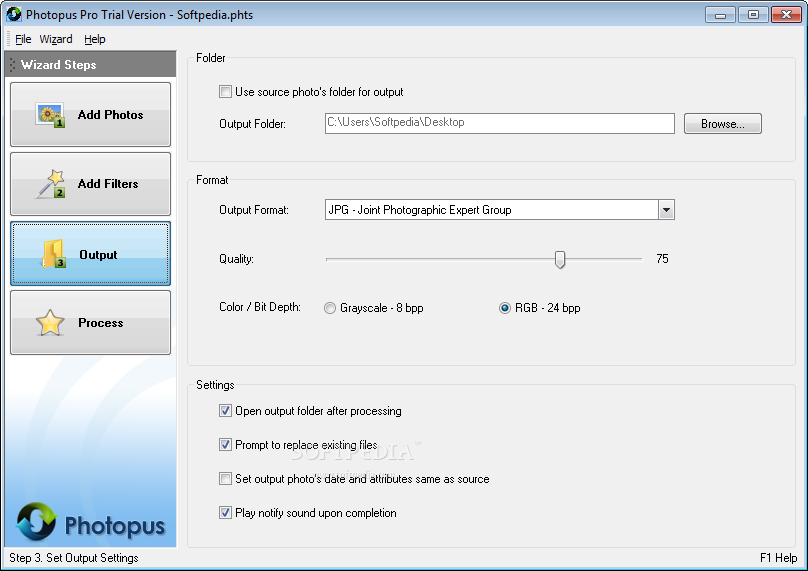This screenshot has height=571, width=808.
Task: Click the star Process icon
Action: 50,323
